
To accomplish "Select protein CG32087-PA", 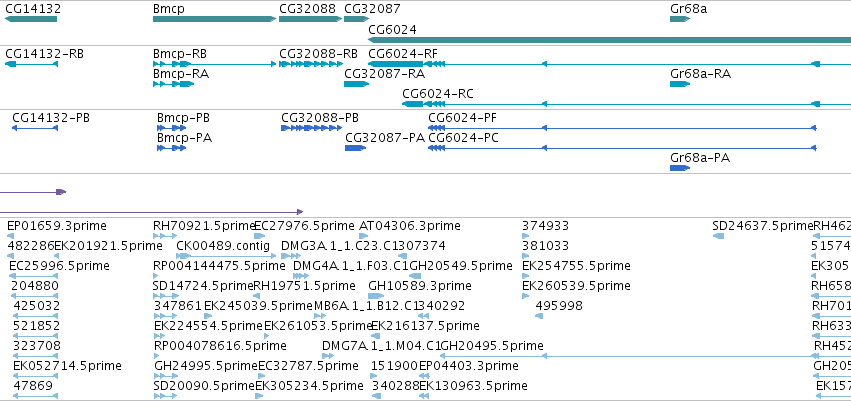I will [x=355, y=148].
